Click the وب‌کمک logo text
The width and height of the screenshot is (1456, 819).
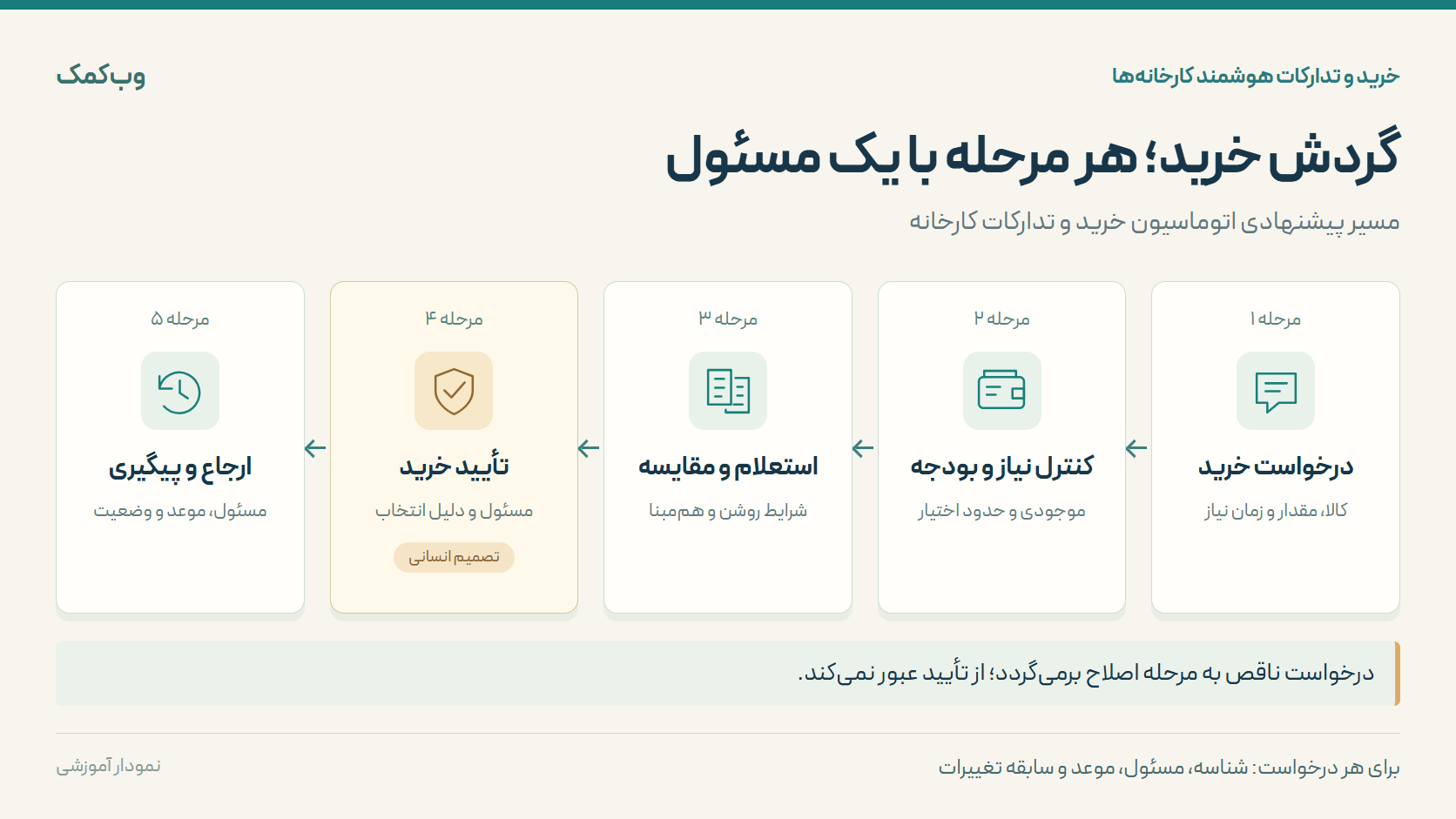(101, 76)
